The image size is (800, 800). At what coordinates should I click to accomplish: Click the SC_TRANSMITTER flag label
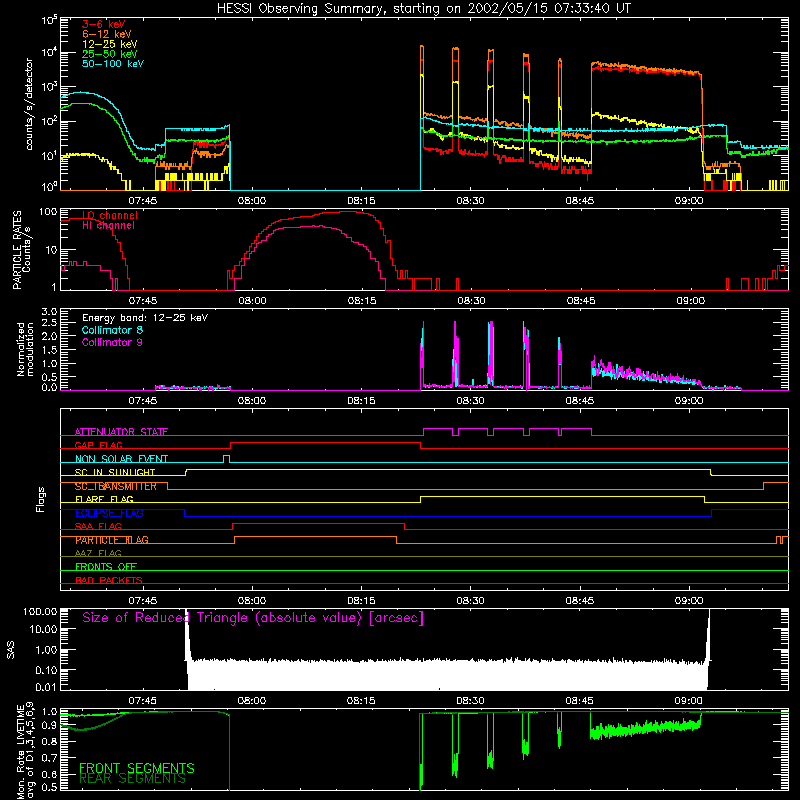click(x=116, y=486)
